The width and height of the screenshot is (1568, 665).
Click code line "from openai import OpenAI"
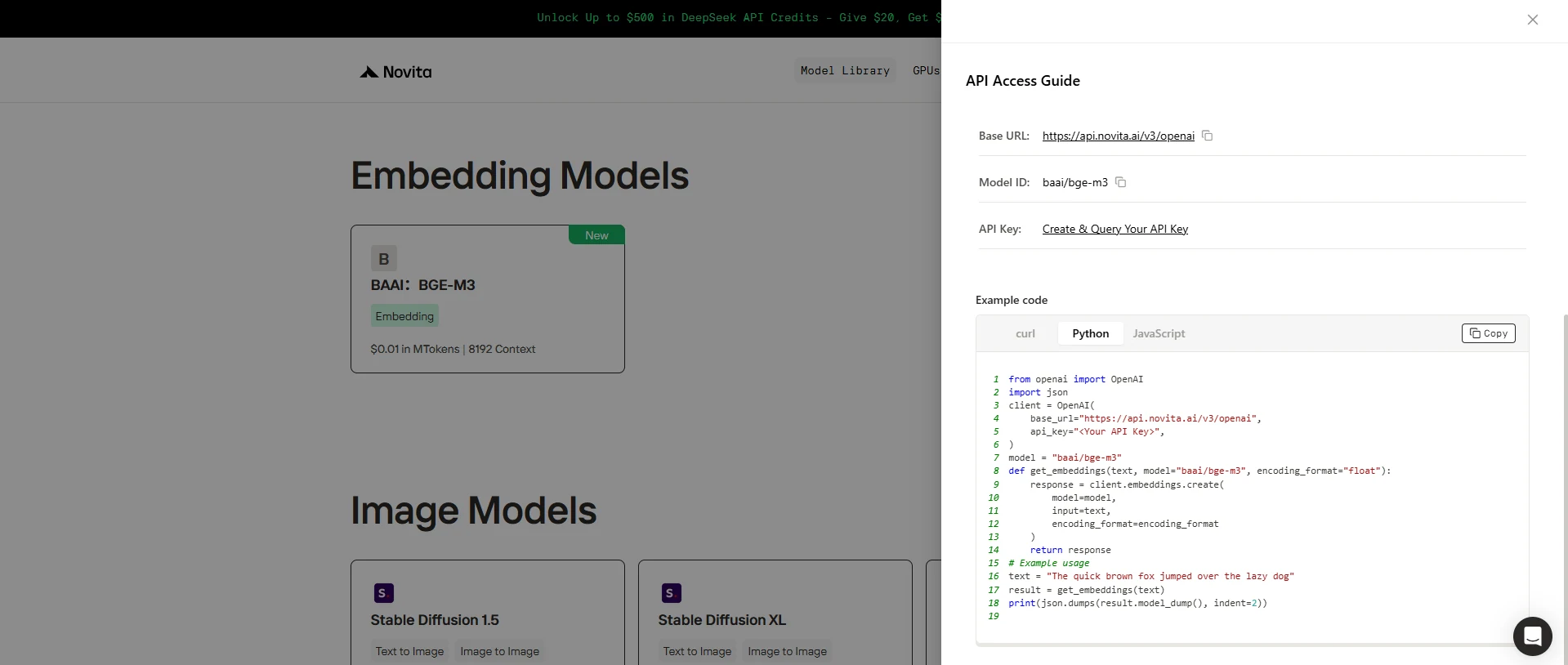[x=1075, y=379]
